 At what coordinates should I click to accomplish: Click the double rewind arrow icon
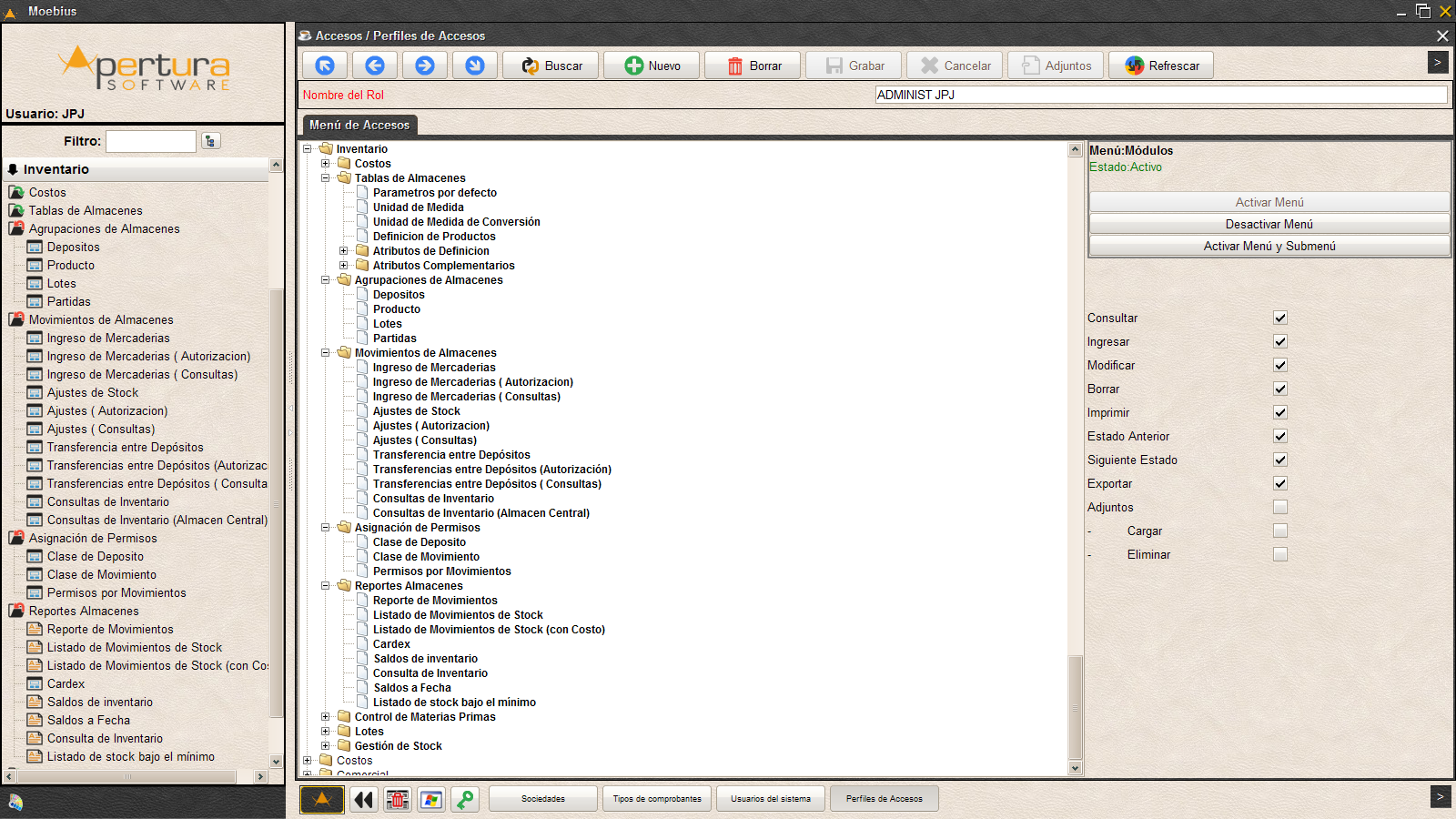coord(364,799)
